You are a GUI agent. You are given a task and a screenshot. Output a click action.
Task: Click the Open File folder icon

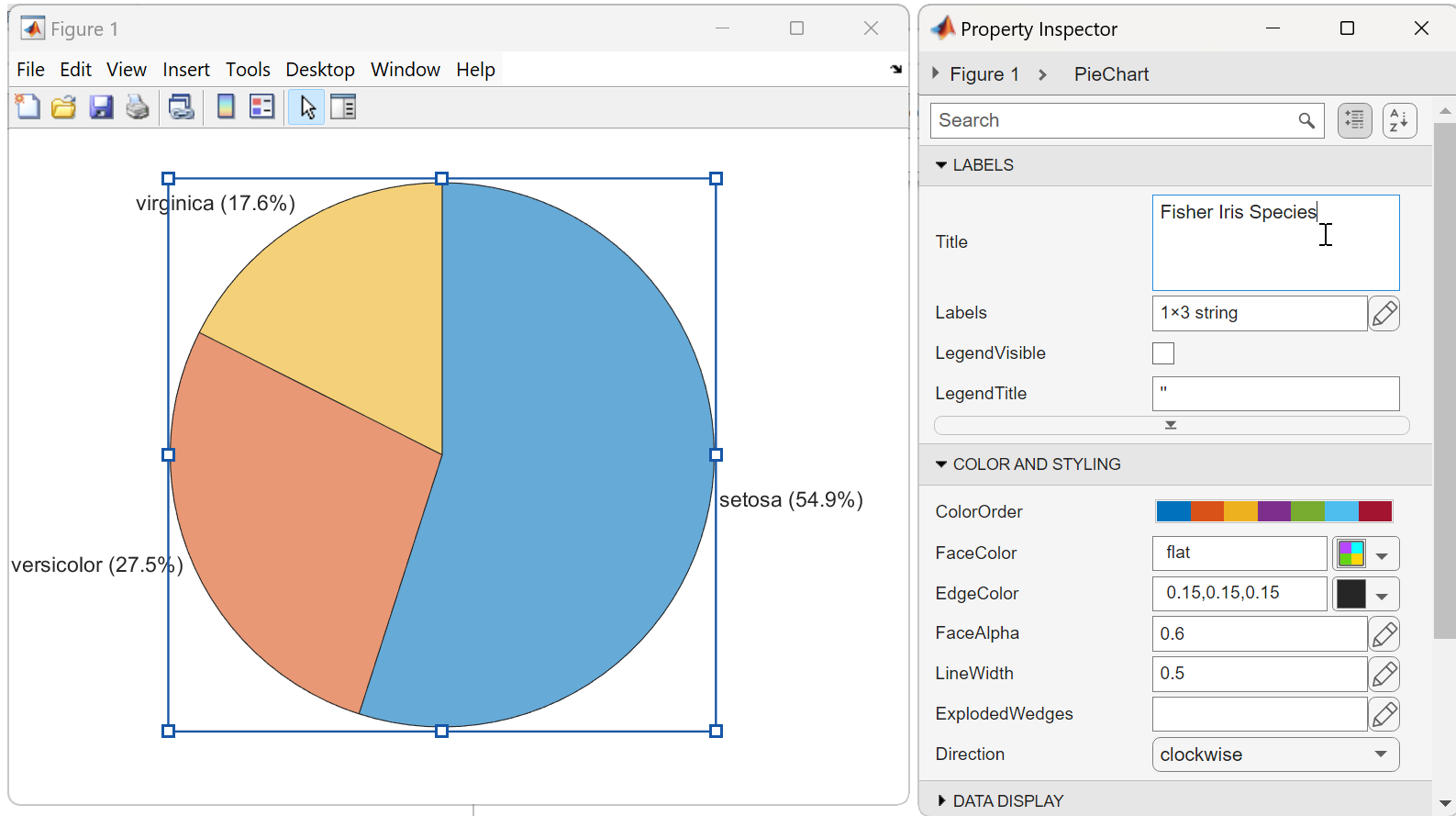[63, 107]
